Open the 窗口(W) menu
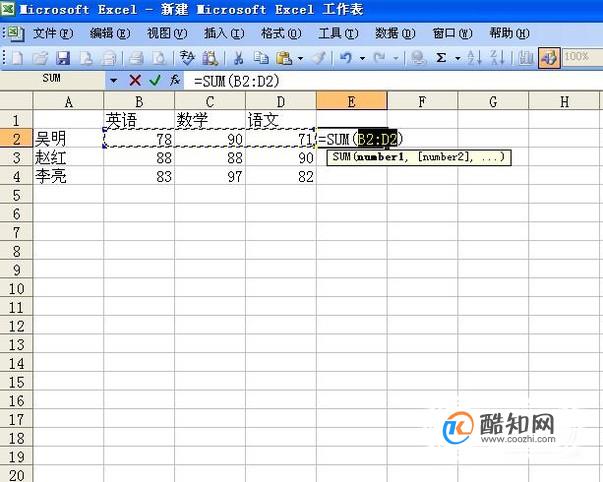Screen dimensions: 603x482 (452, 33)
